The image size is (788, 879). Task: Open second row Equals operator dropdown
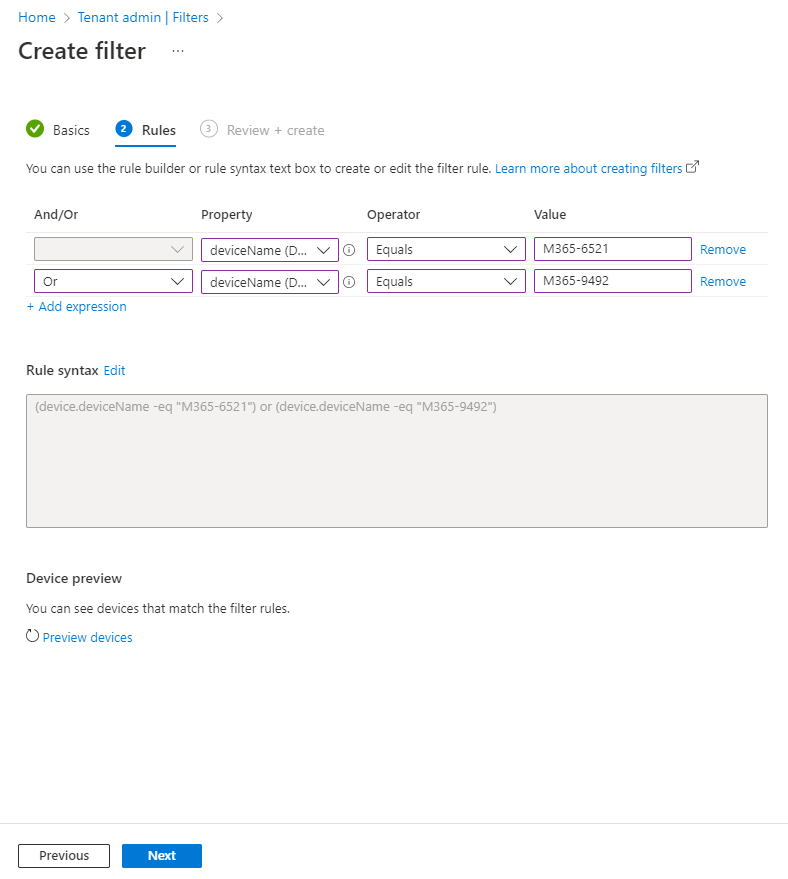(x=446, y=282)
